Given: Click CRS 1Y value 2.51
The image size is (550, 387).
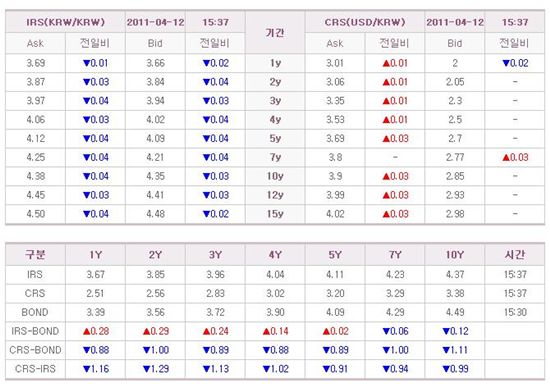Looking at the screenshot, I should (95, 293).
